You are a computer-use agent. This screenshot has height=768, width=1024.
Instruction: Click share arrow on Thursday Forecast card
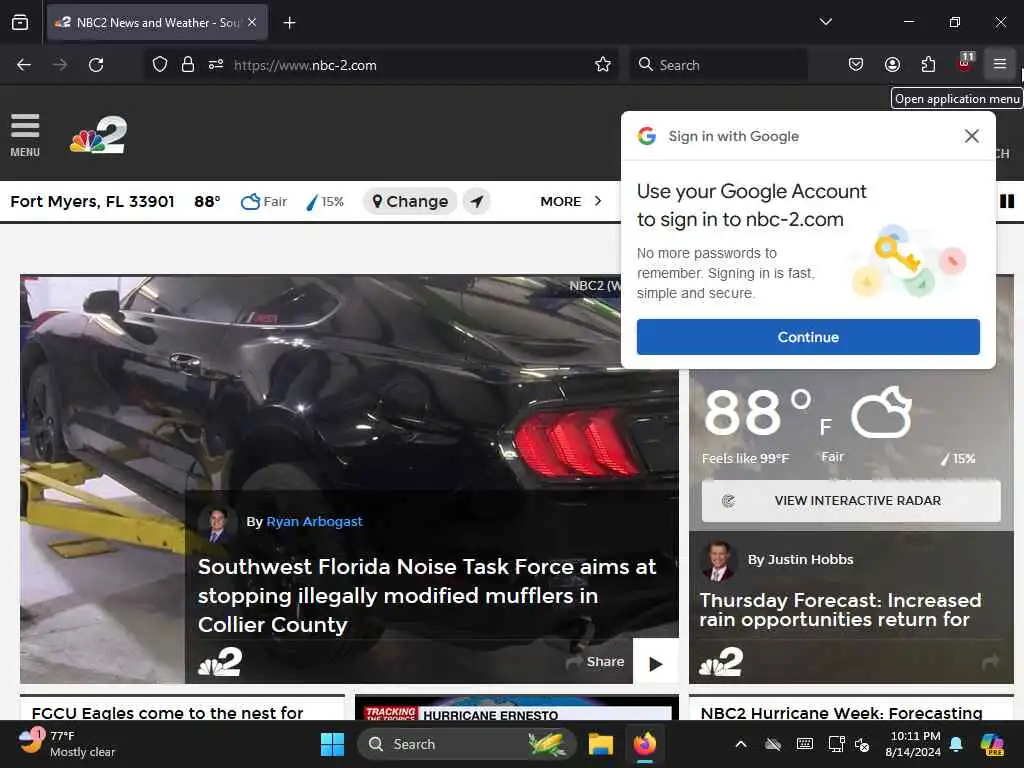[x=990, y=662]
